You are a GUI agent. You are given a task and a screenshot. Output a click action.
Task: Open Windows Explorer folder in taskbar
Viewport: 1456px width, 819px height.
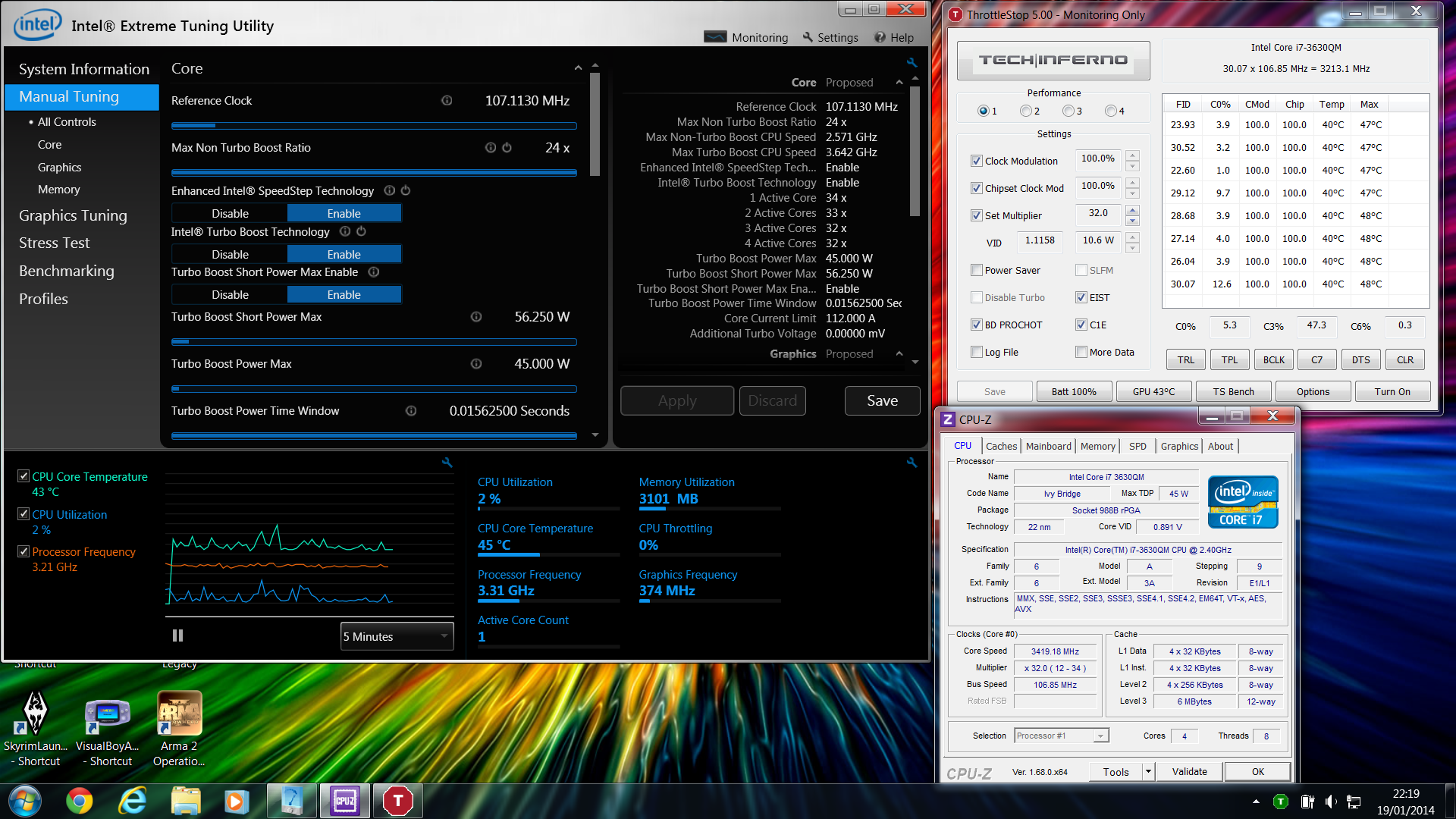click(186, 801)
